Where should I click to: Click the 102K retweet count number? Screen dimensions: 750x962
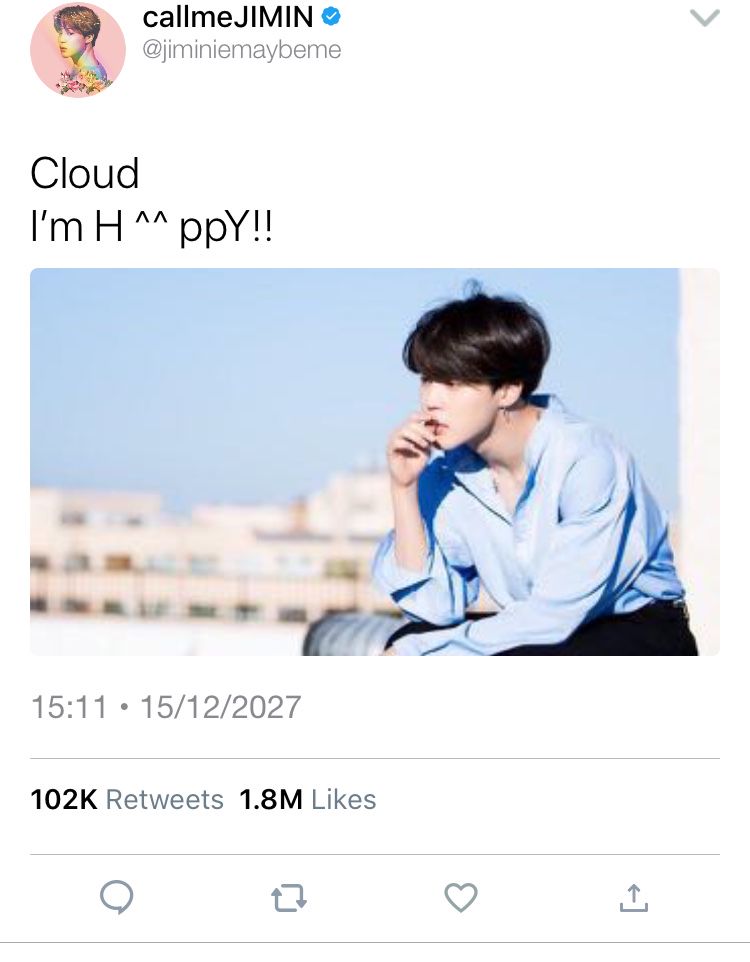[64, 799]
